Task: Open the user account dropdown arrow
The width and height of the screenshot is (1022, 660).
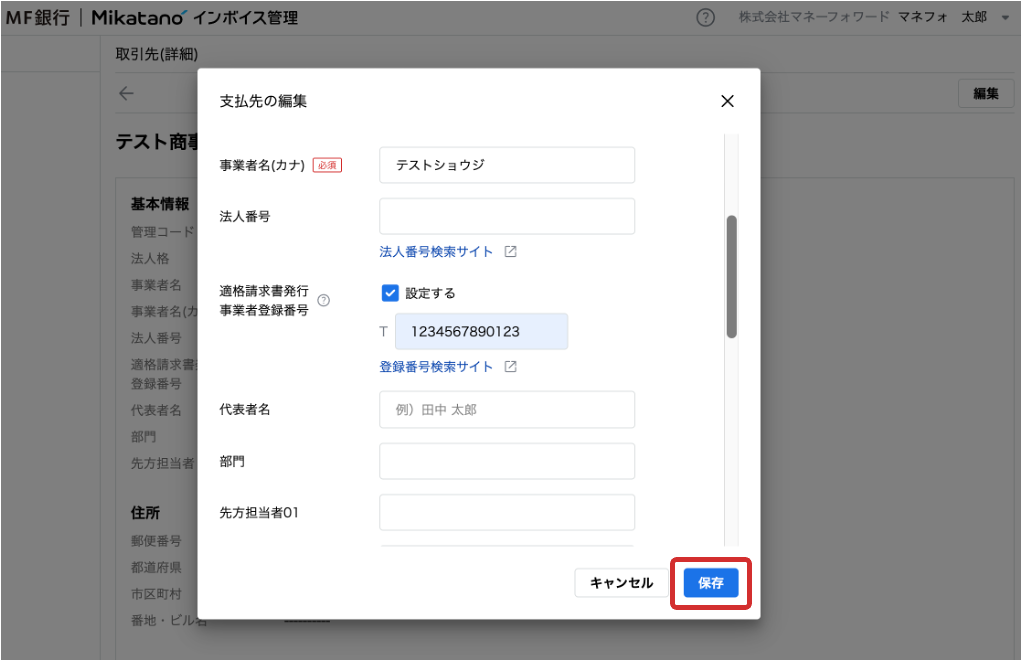Action: (1005, 18)
